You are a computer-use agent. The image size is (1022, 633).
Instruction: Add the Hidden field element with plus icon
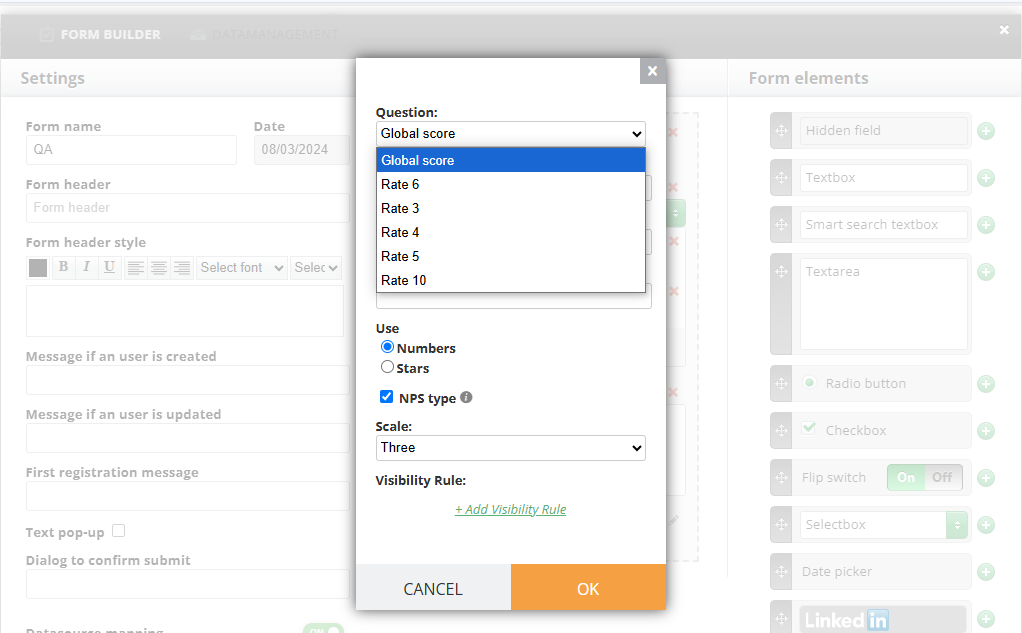[x=986, y=131]
